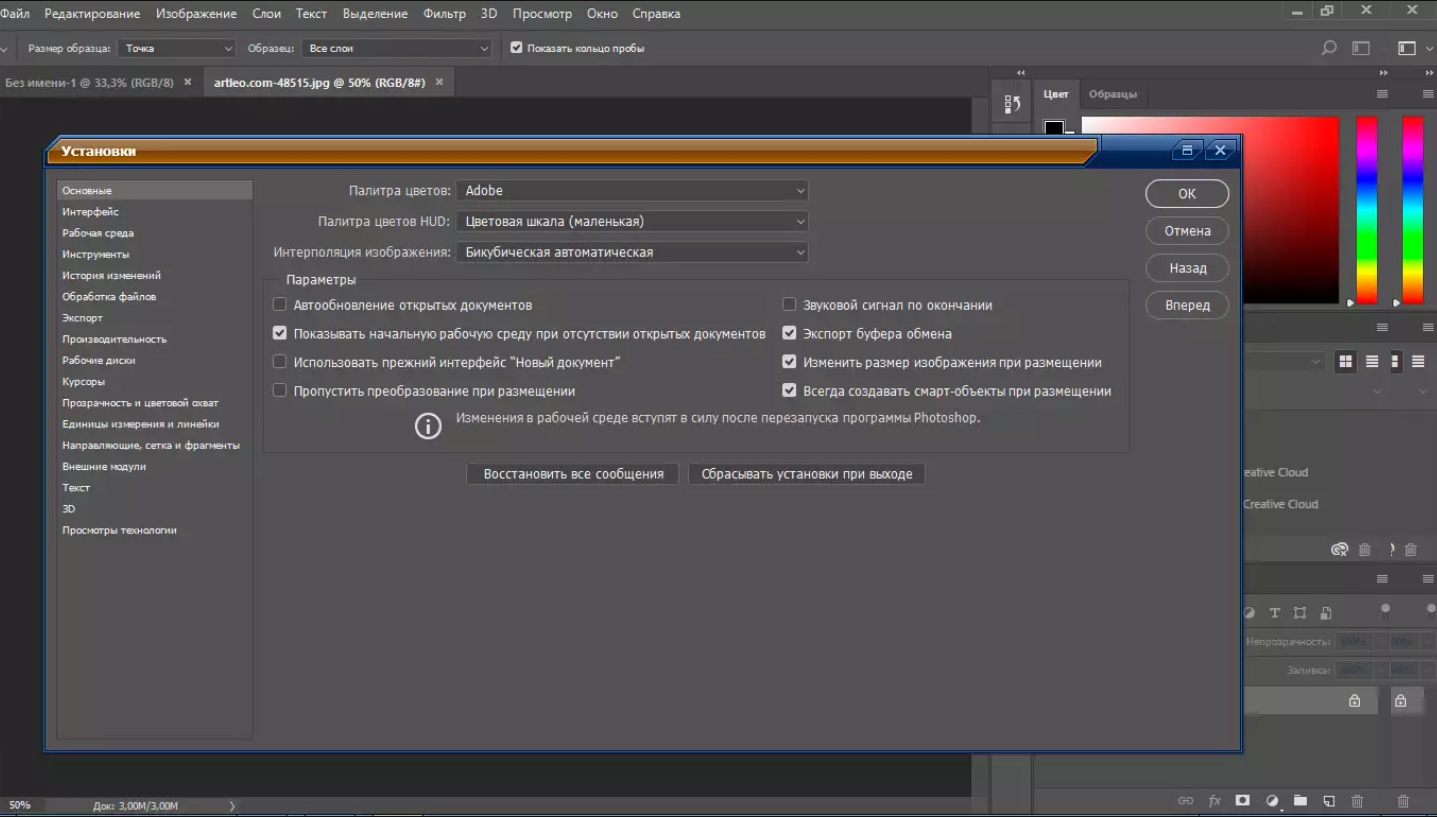Viewport: 1437px width, 817px height.
Task: Click Сбрасывать установки при выходе button
Action: (807, 474)
